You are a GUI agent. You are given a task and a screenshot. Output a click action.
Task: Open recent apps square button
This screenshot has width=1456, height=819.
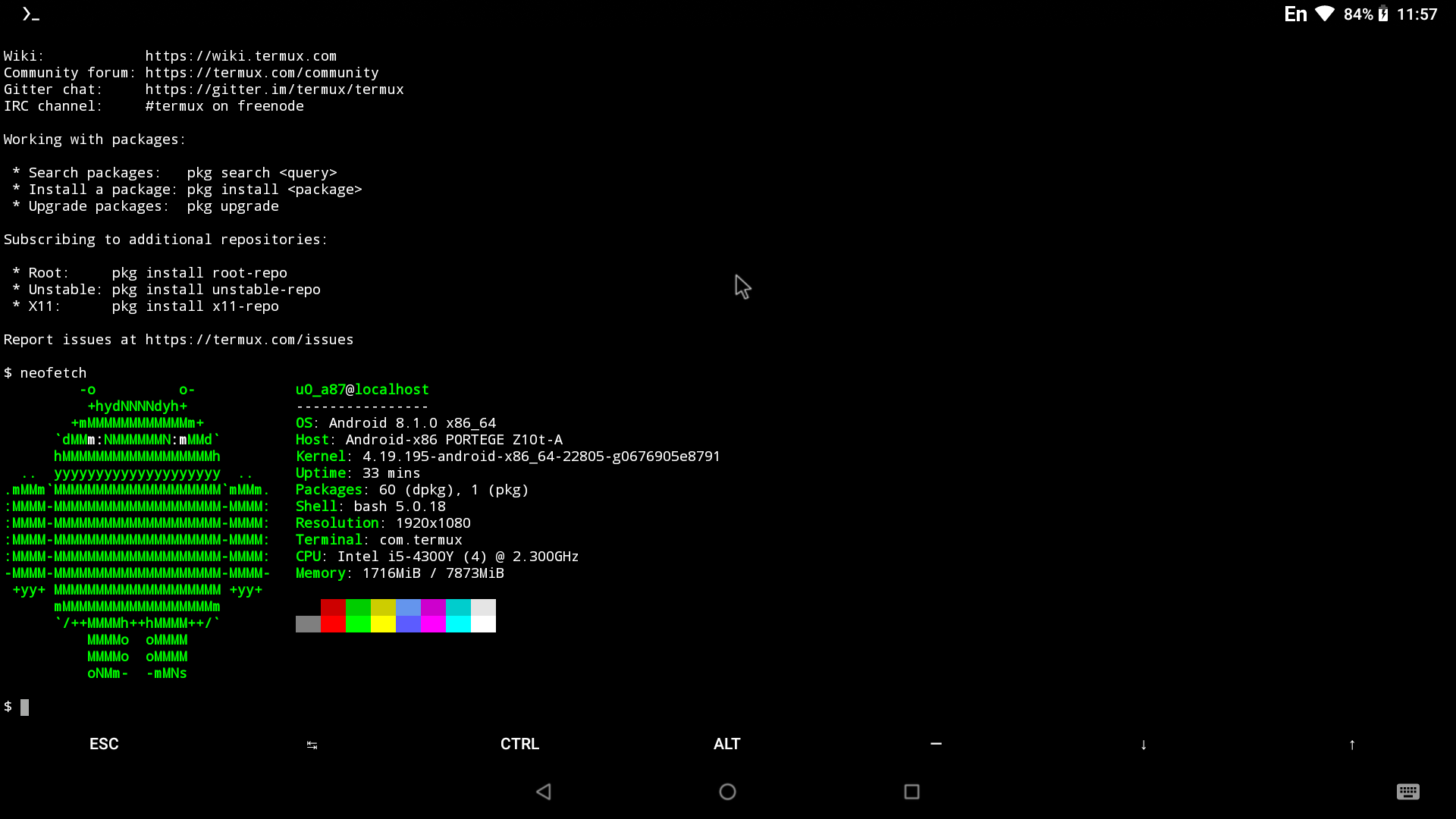coord(912,792)
